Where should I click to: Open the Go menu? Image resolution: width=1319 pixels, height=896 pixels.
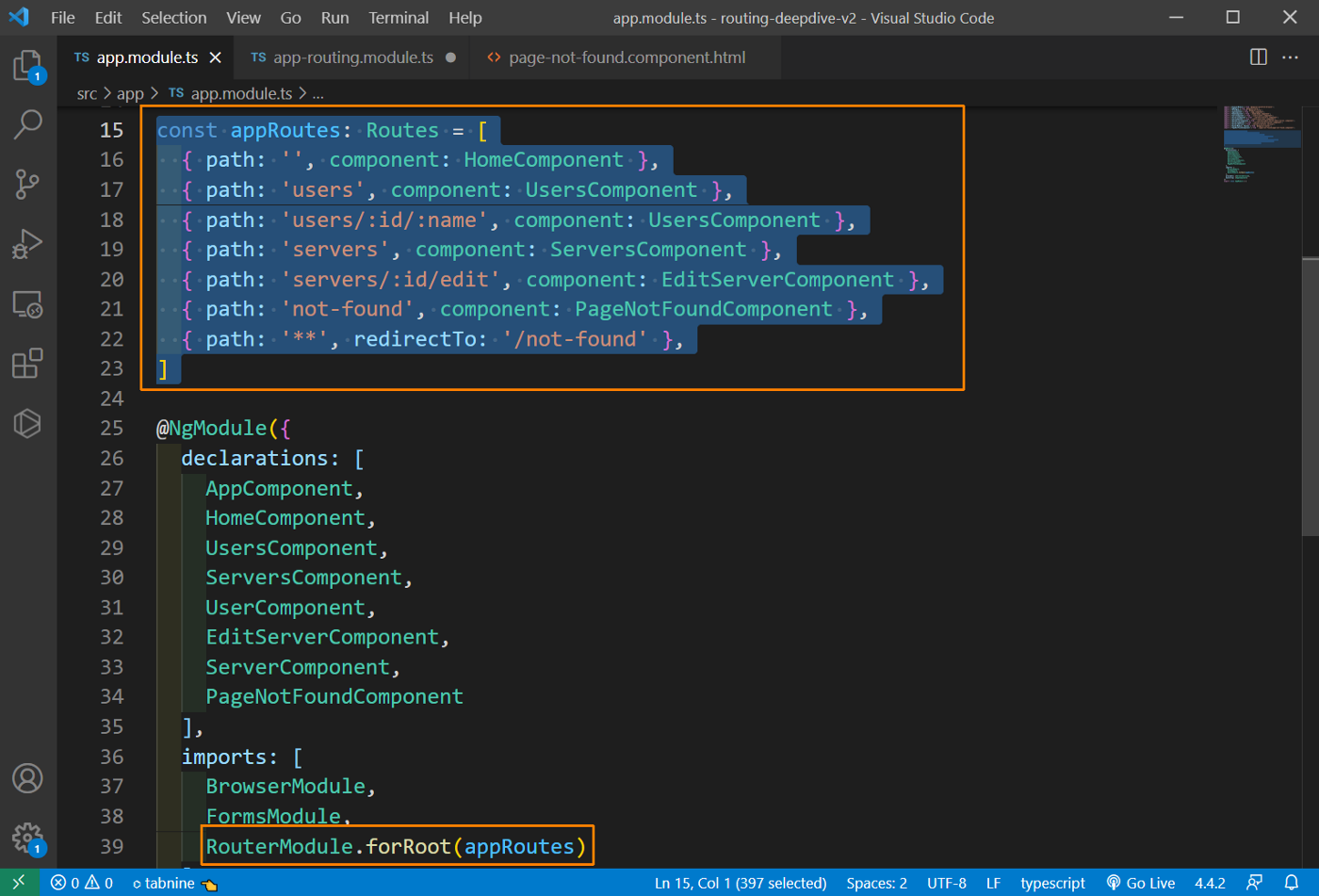point(291,18)
